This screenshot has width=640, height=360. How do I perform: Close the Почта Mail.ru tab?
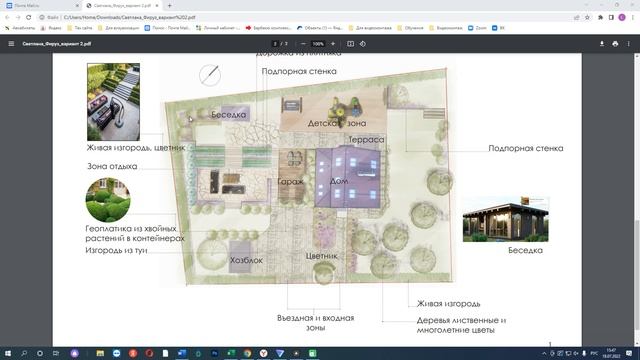tap(77, 6)
